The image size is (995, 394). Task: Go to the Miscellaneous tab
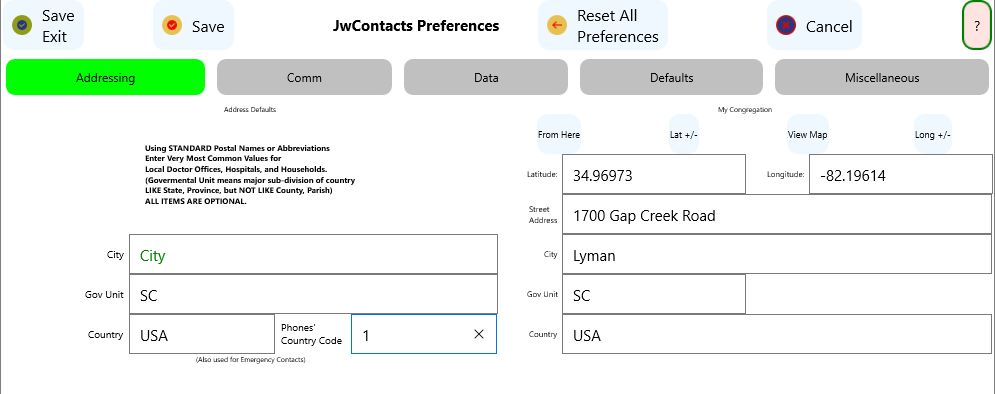[x=881, y=77]
